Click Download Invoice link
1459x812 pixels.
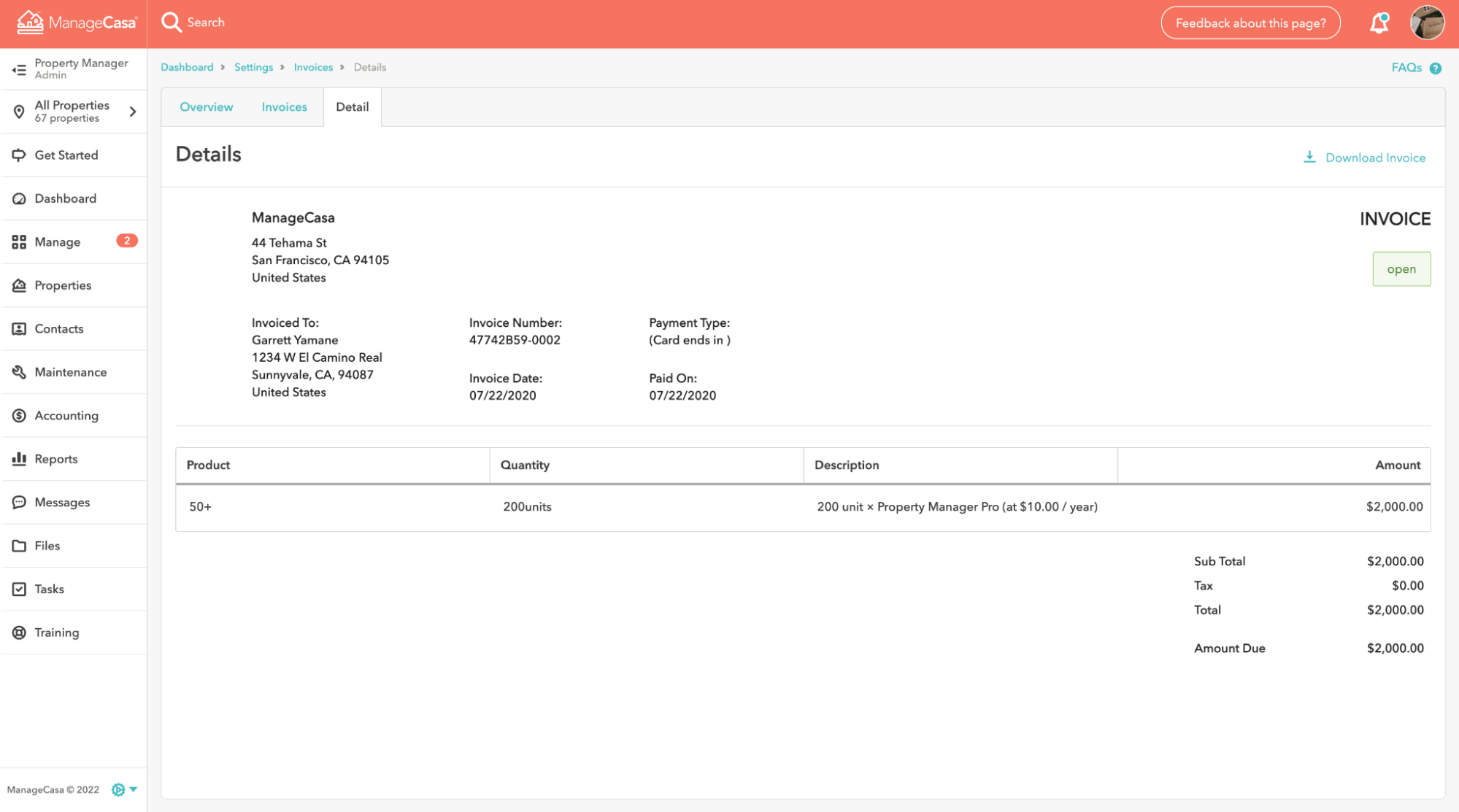click(1375, 158)
